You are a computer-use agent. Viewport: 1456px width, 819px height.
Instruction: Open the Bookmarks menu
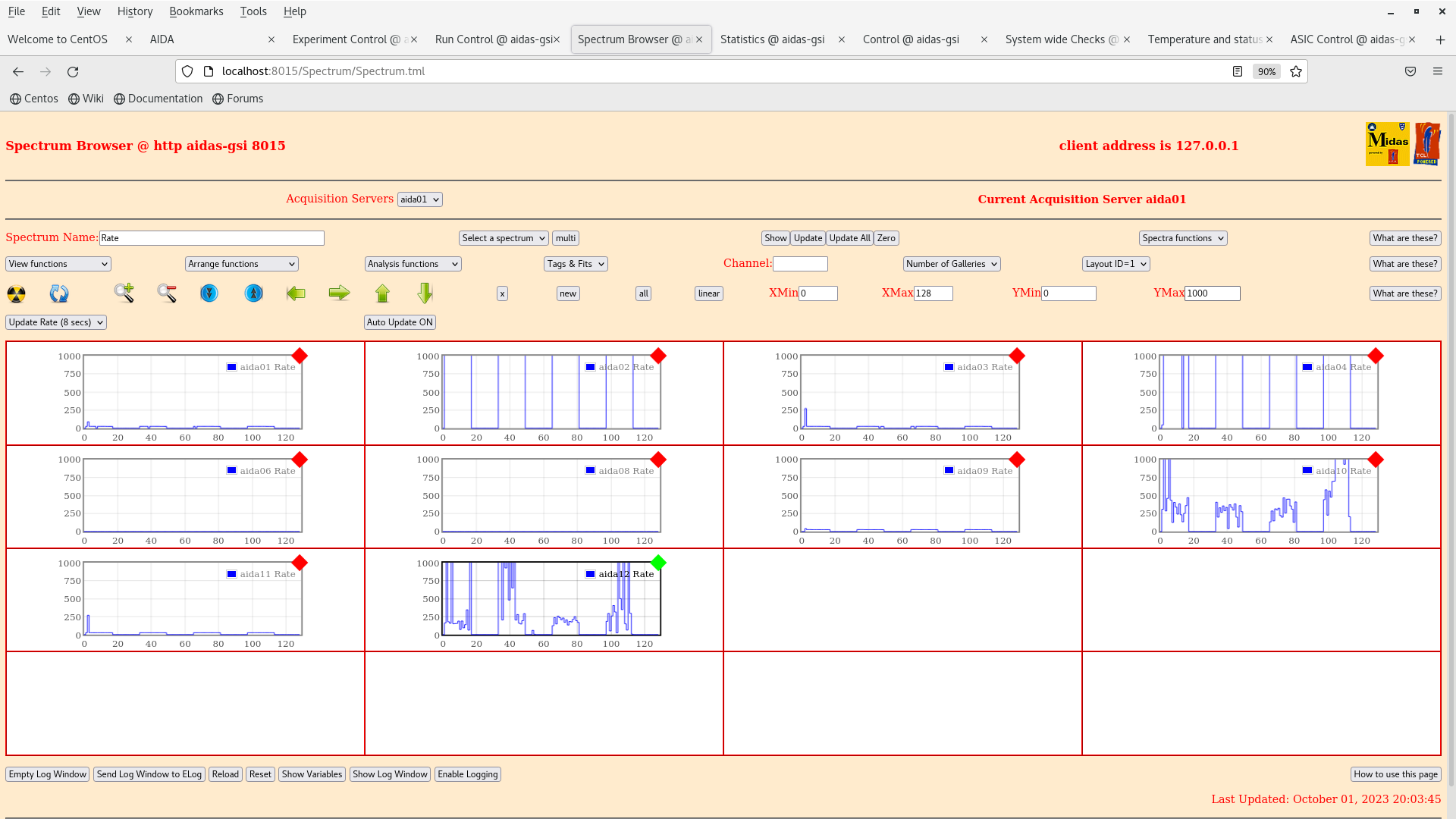196,11
